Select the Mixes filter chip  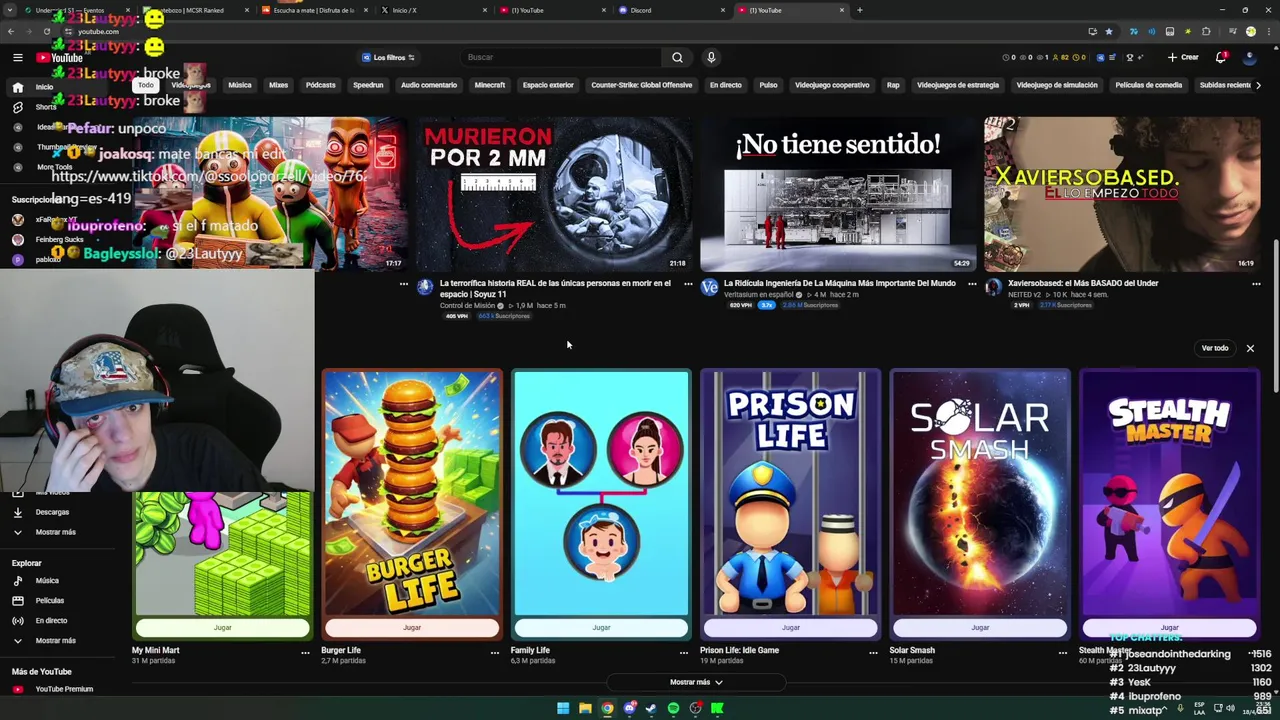pos(278,85)
